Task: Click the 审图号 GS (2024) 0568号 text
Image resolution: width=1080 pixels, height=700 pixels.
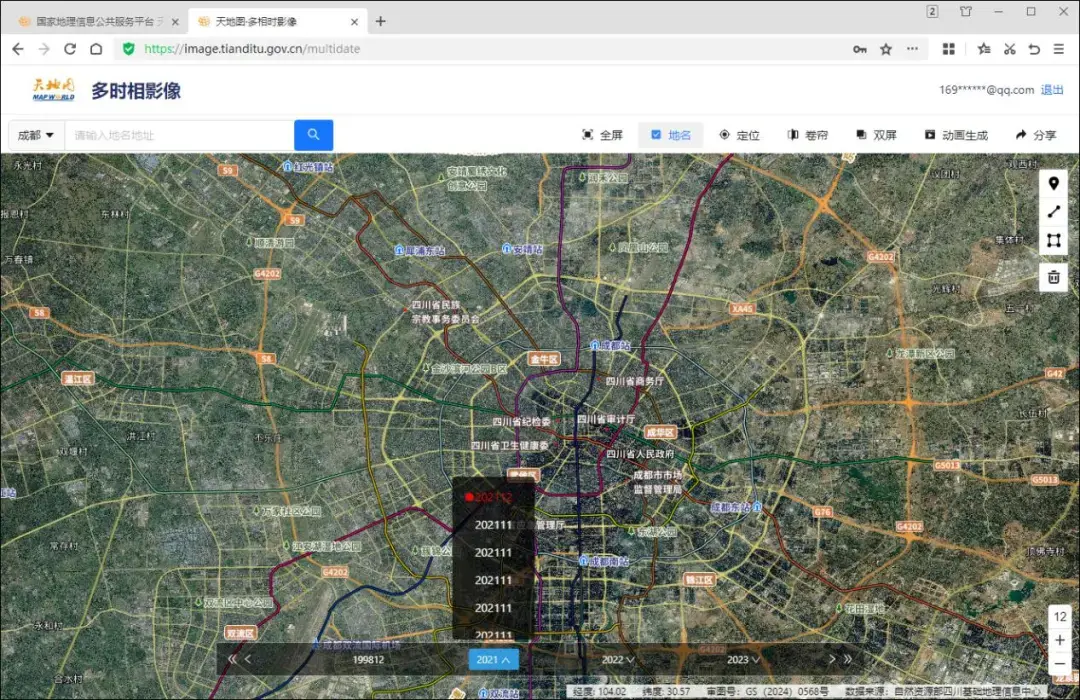Action: pyautogui.click(x=767, y=691)
